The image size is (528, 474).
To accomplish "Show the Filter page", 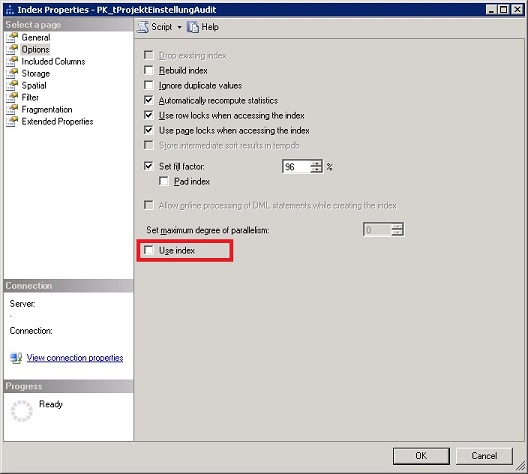I will 30,98.
